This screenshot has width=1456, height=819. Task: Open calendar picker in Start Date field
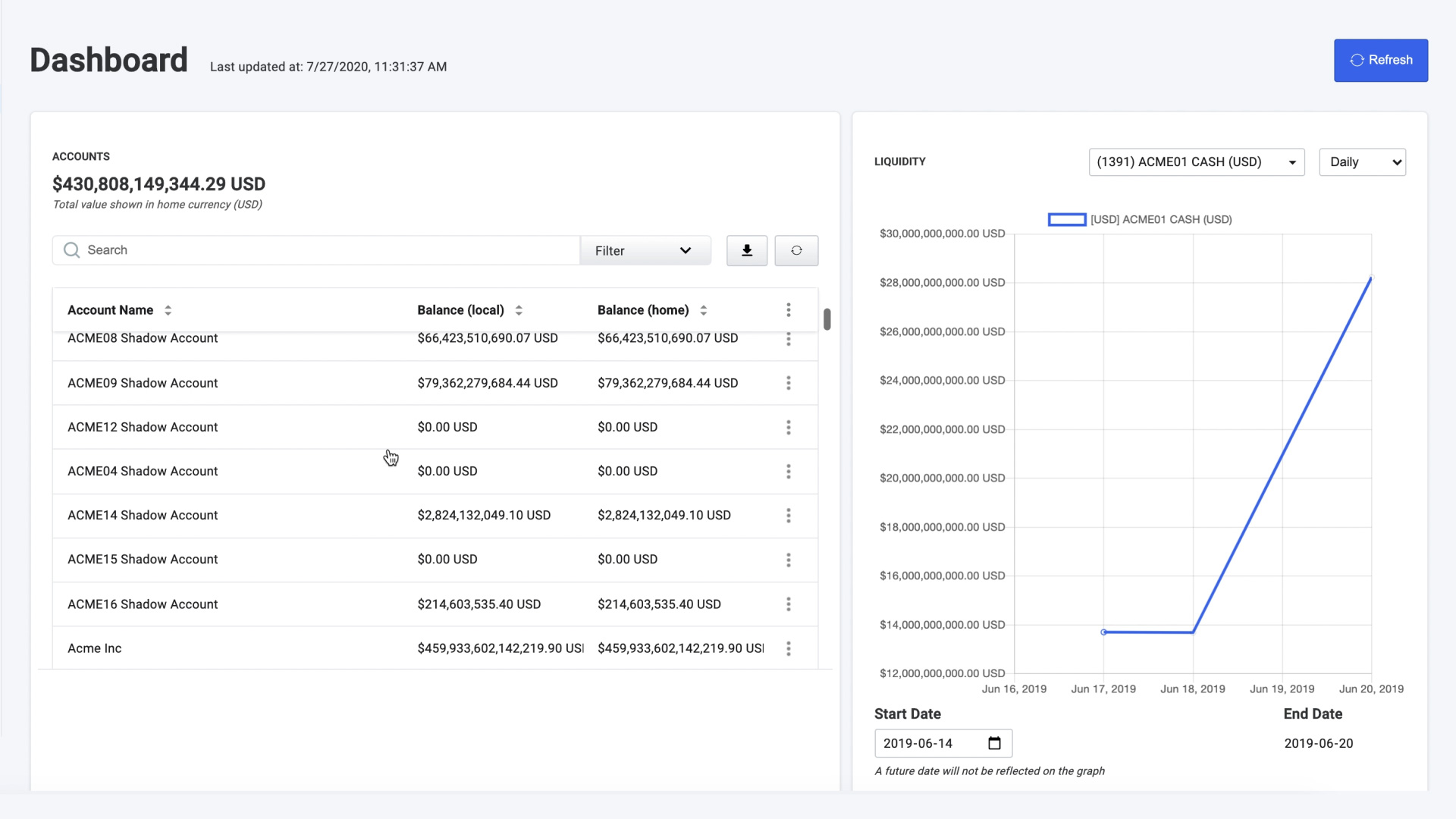coord(994,742)
